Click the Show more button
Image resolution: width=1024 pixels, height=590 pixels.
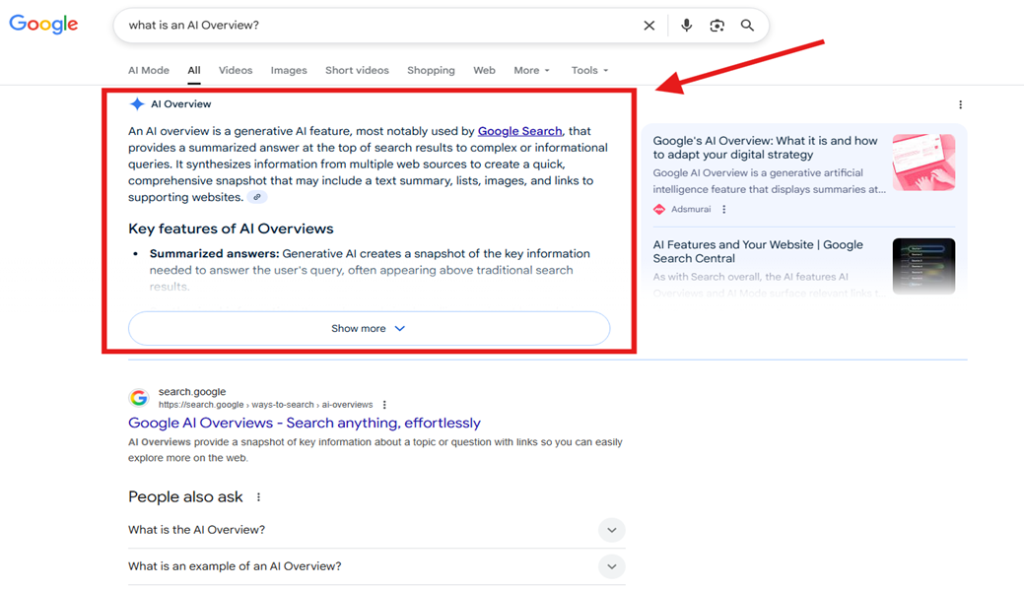click(369, 327)
